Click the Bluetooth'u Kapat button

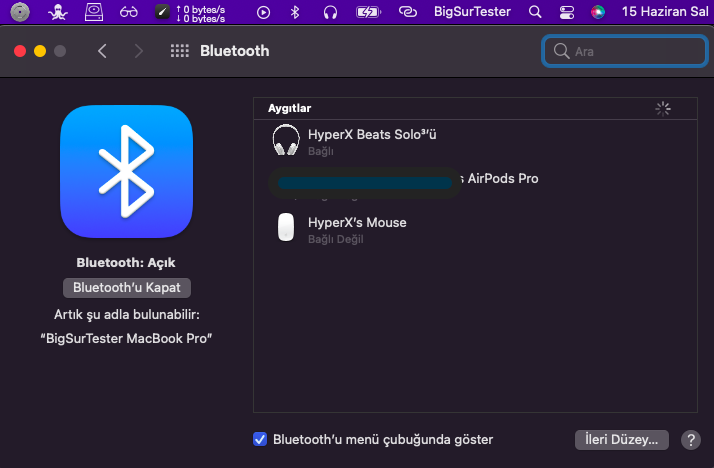126,287
